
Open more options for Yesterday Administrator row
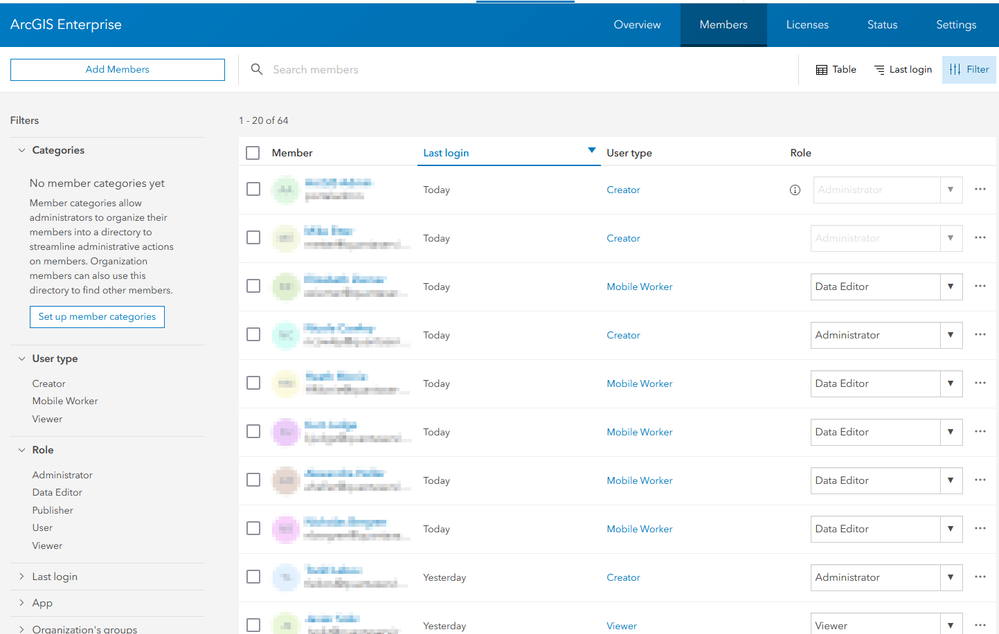click(x=980, y=577)
